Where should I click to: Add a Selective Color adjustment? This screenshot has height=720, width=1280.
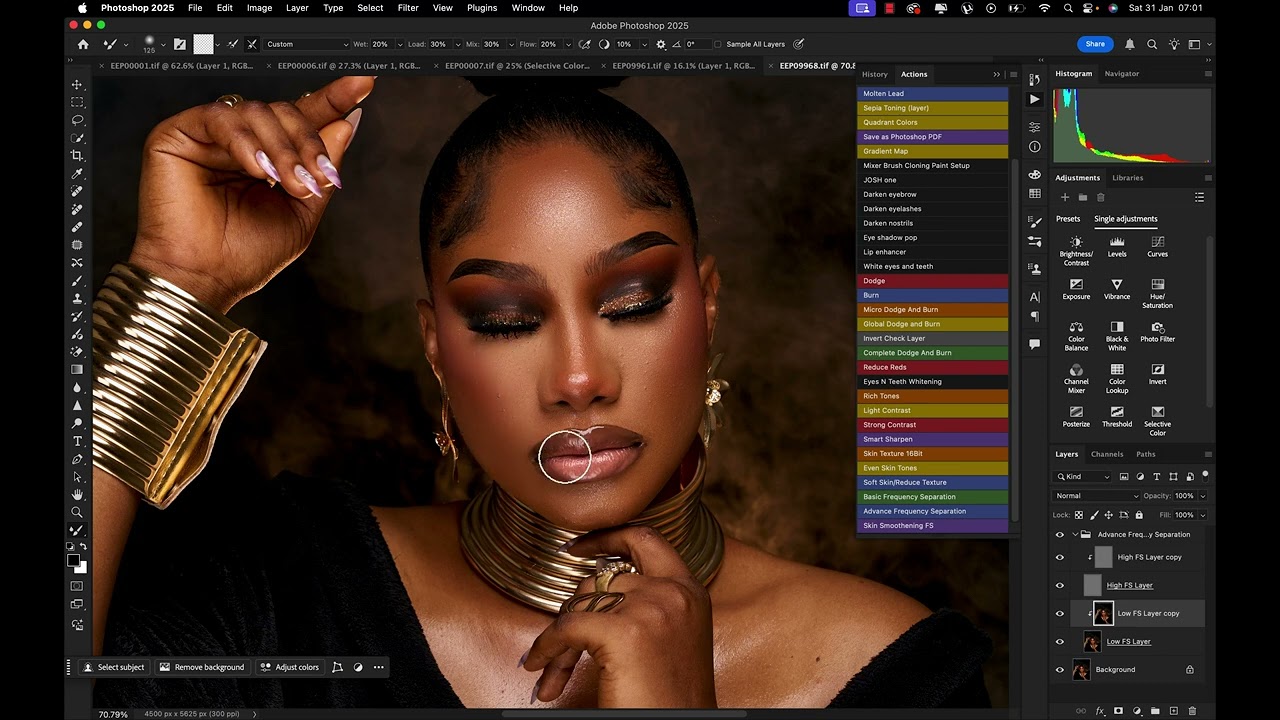[1157, 420]
